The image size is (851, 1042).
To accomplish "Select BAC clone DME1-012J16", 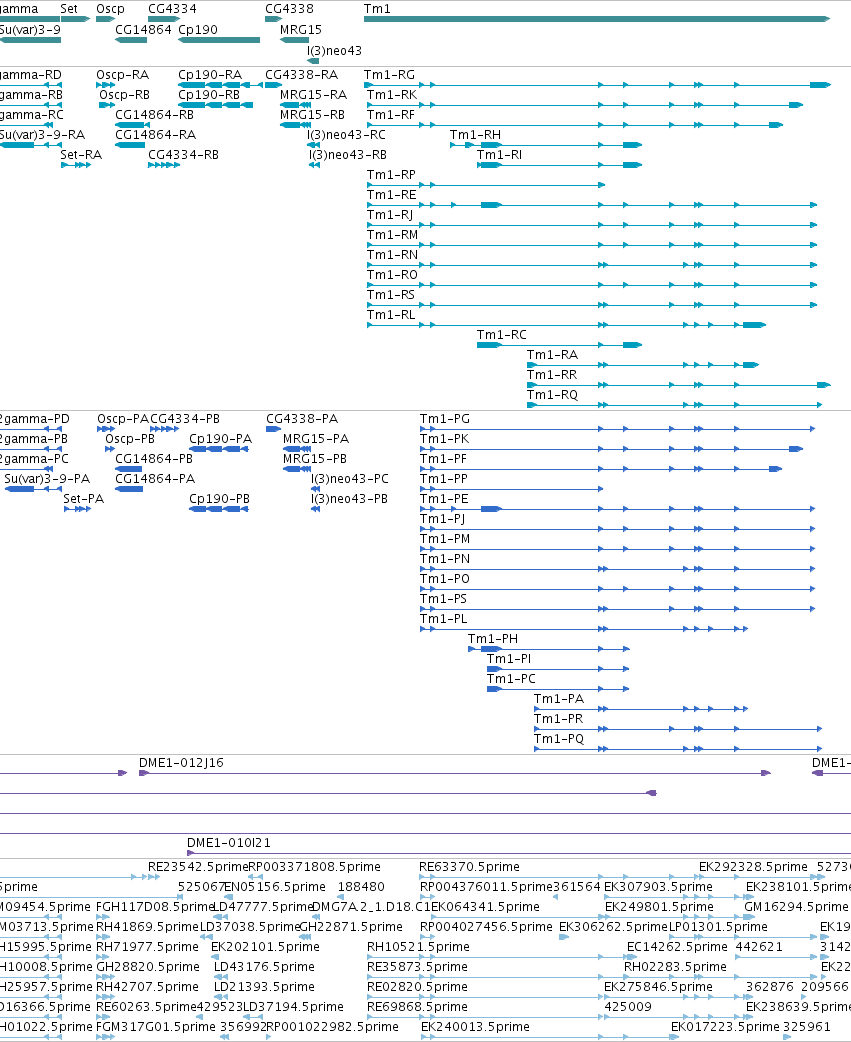I will 455,773.
